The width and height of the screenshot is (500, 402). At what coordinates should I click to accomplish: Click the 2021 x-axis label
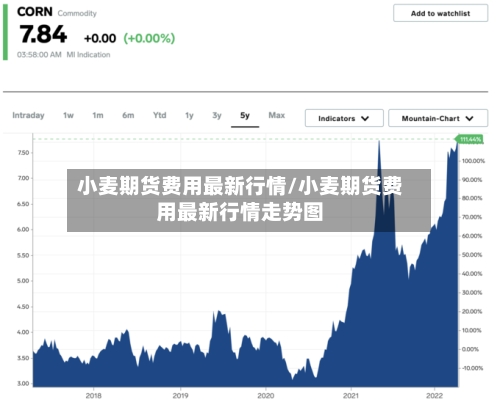pyautogui.click(x=351, y=395)
